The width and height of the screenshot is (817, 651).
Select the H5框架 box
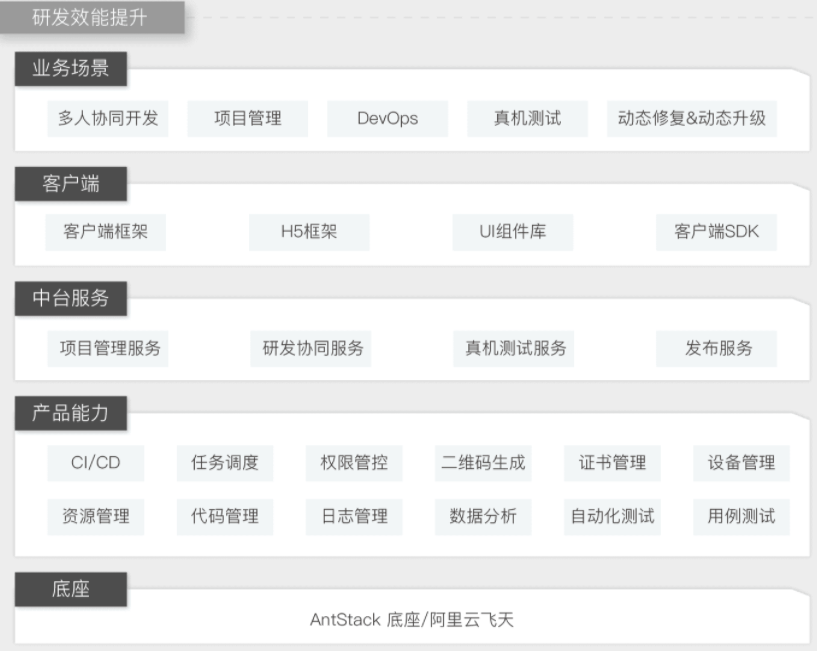(310, 232)
